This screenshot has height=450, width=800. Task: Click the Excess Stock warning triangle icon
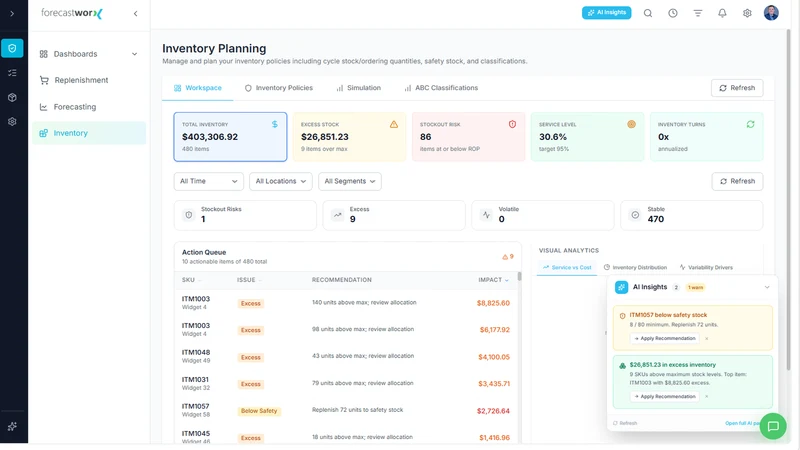pos(394,124)
